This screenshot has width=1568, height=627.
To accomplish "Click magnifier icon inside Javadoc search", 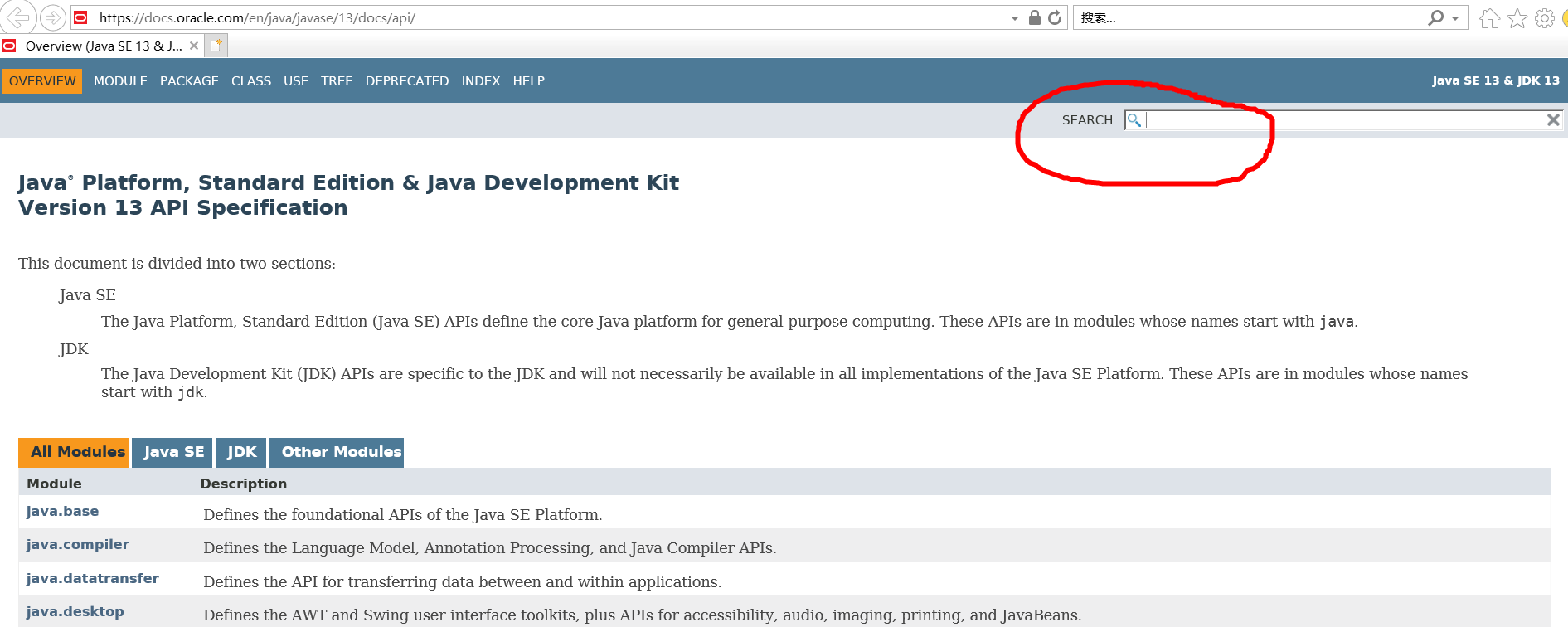I will (x=1134, y=120).
